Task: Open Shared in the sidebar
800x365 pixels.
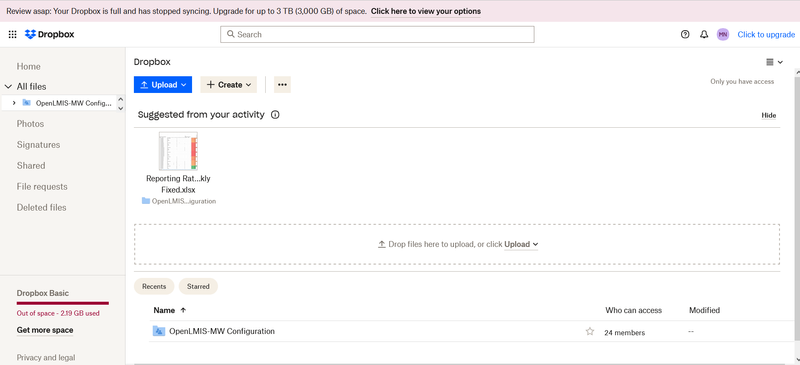Action: (31, 165)
